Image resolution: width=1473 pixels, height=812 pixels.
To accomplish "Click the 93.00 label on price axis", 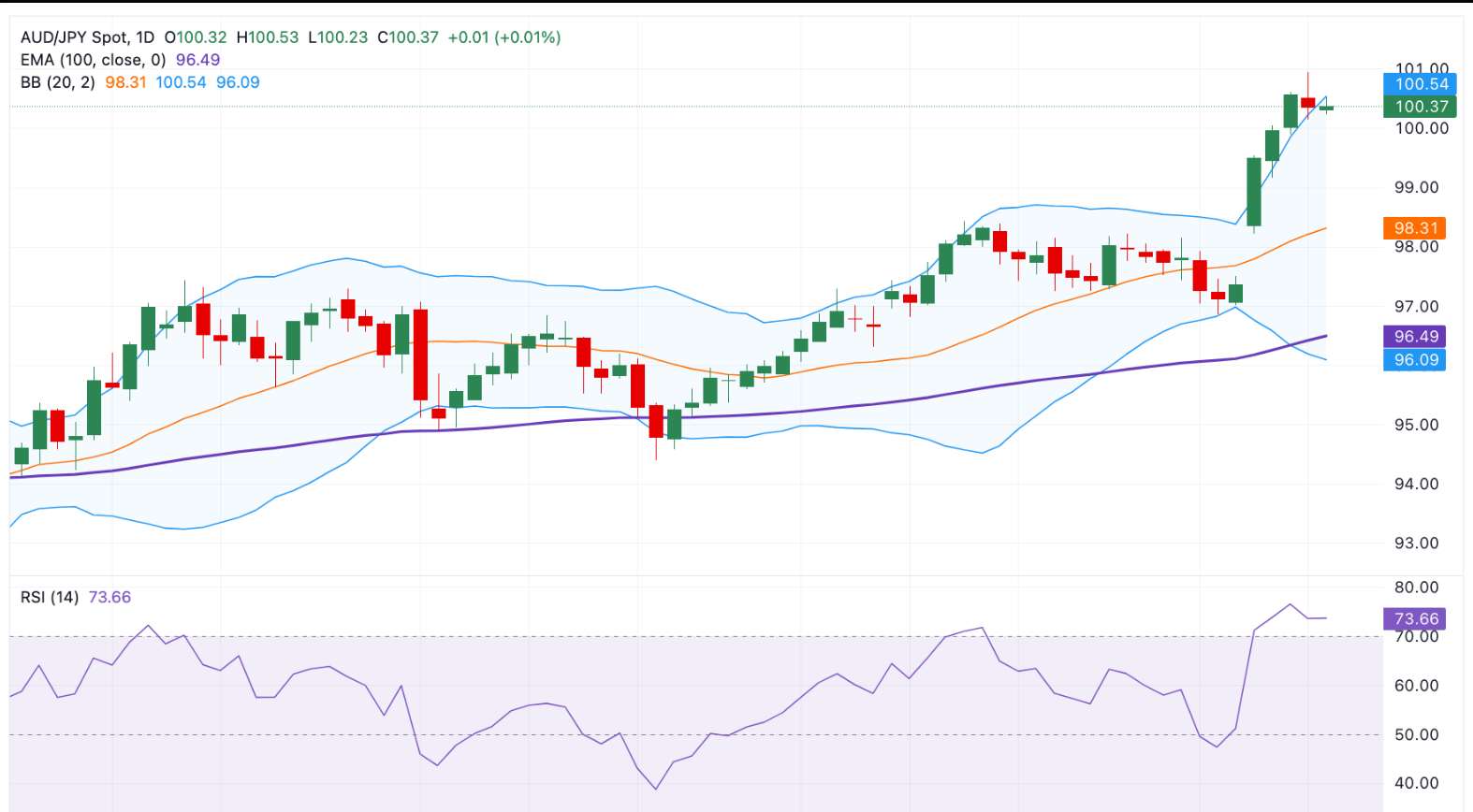I will coord(1416,544).
